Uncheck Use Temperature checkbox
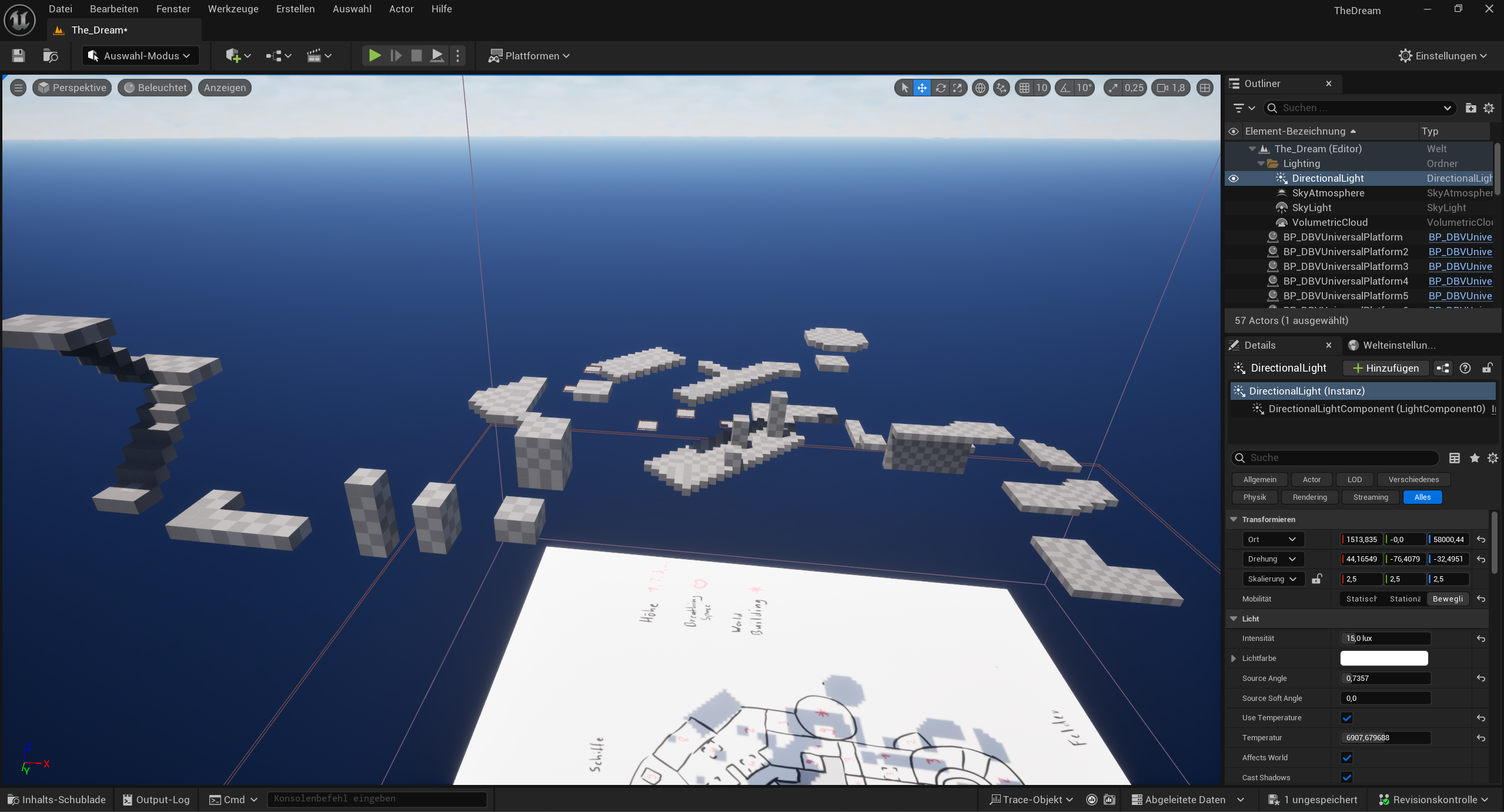The image size is (1504, 812). 1347,718
